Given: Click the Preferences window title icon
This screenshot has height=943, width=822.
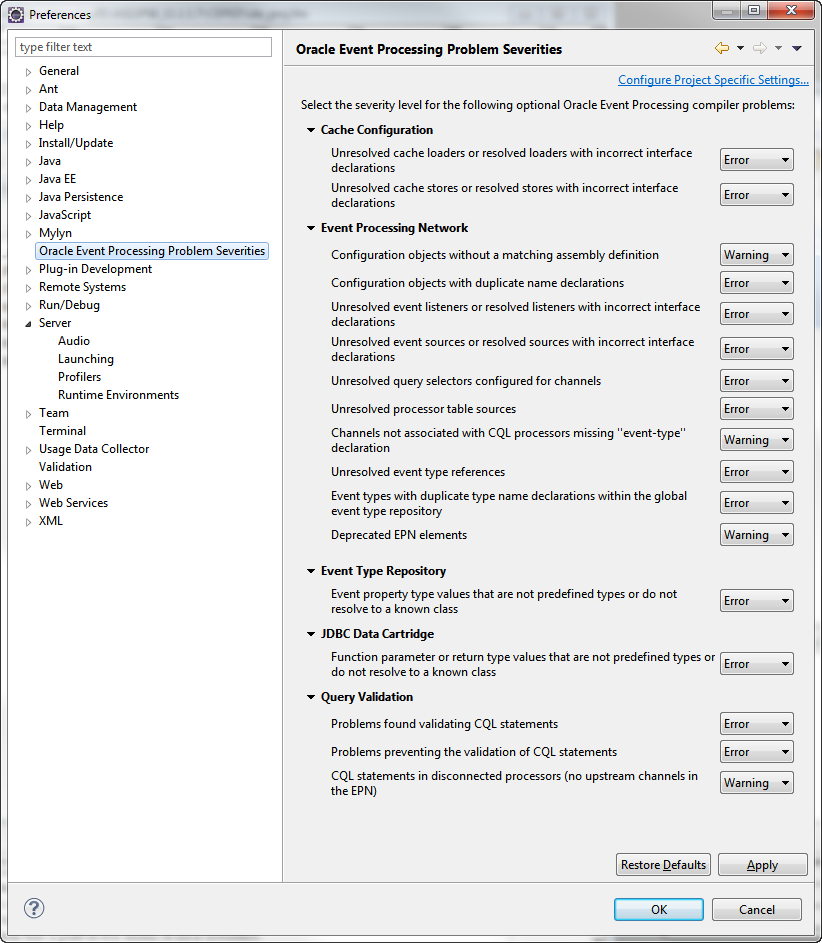Looking at the screenshot, I should (x=16, y=14).
